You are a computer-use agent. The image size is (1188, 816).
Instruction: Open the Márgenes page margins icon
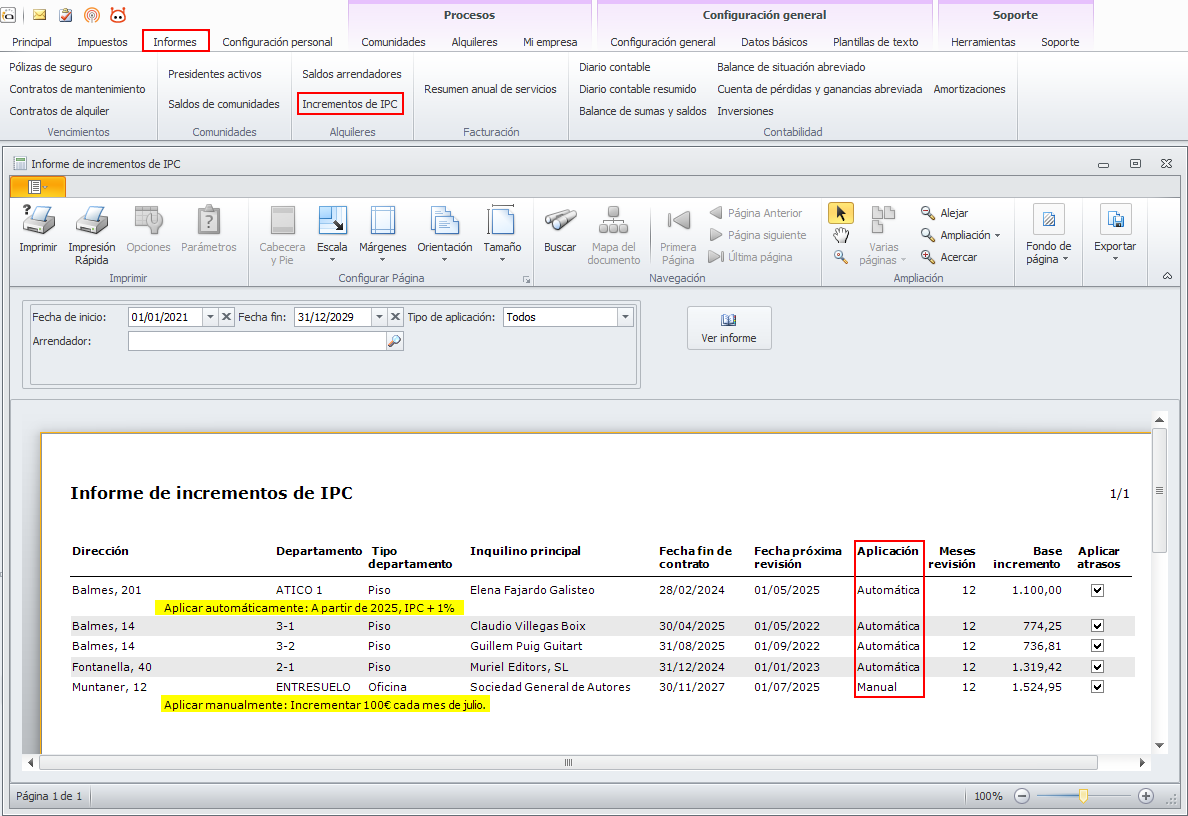383,221
